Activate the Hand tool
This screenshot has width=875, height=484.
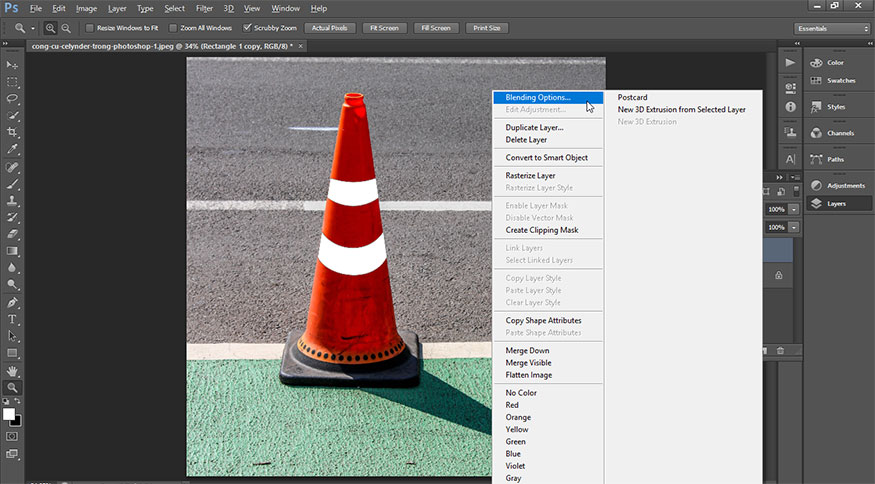pos(13,370)
